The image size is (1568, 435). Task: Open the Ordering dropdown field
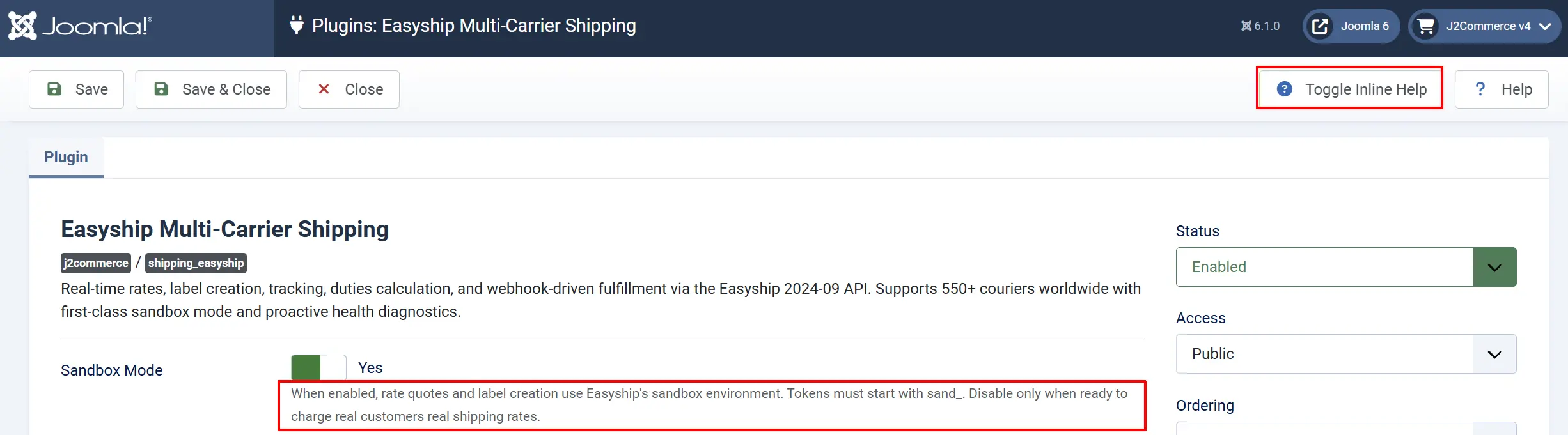pyautogui.click(x=1346, y=428)
